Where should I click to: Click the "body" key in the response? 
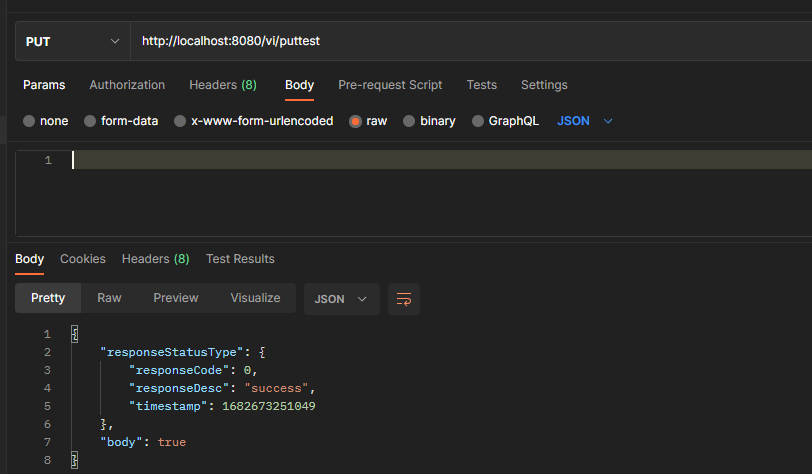[121, 442]
